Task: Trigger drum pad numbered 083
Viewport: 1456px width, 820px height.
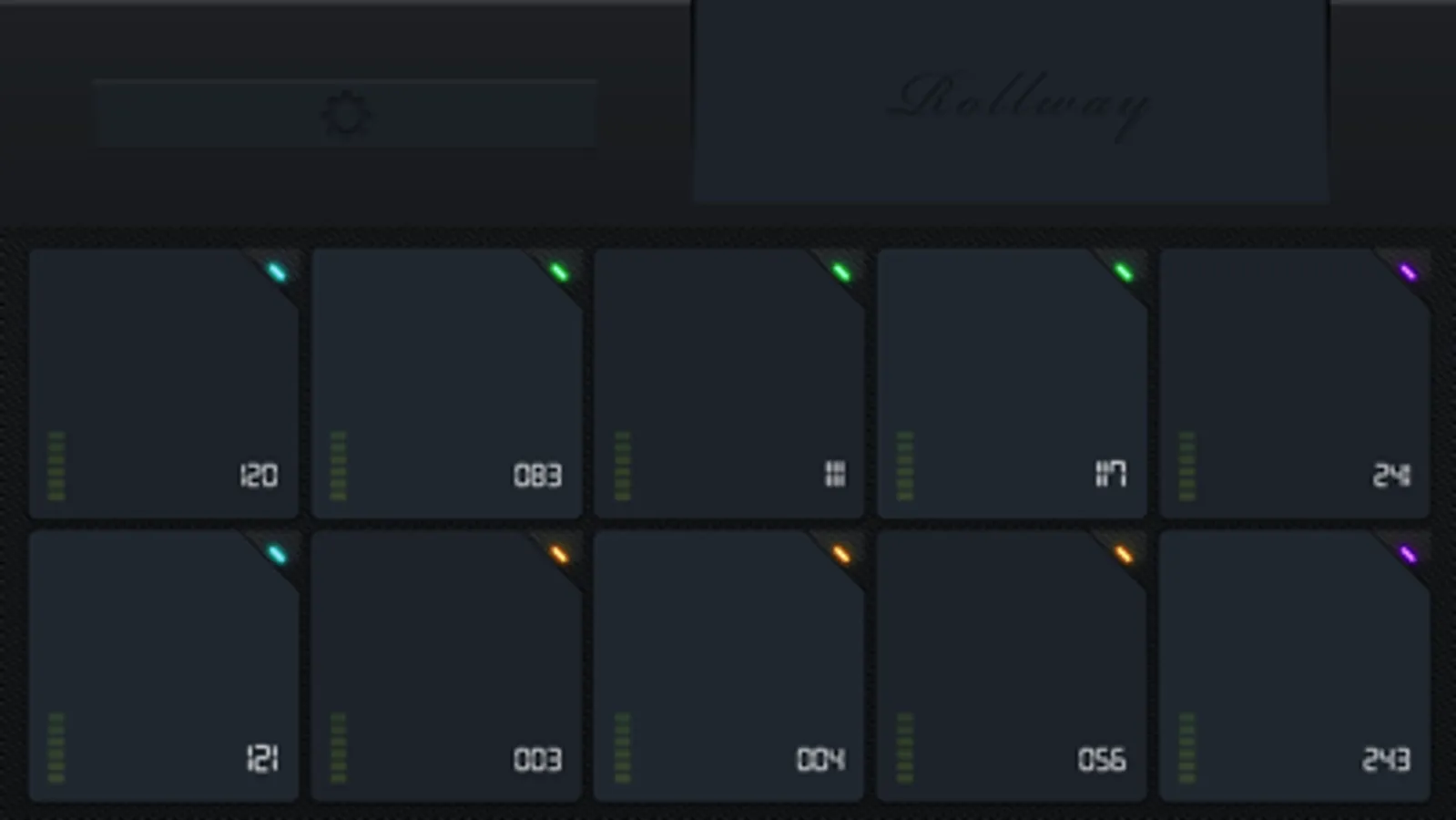Action: pos(446,384)
